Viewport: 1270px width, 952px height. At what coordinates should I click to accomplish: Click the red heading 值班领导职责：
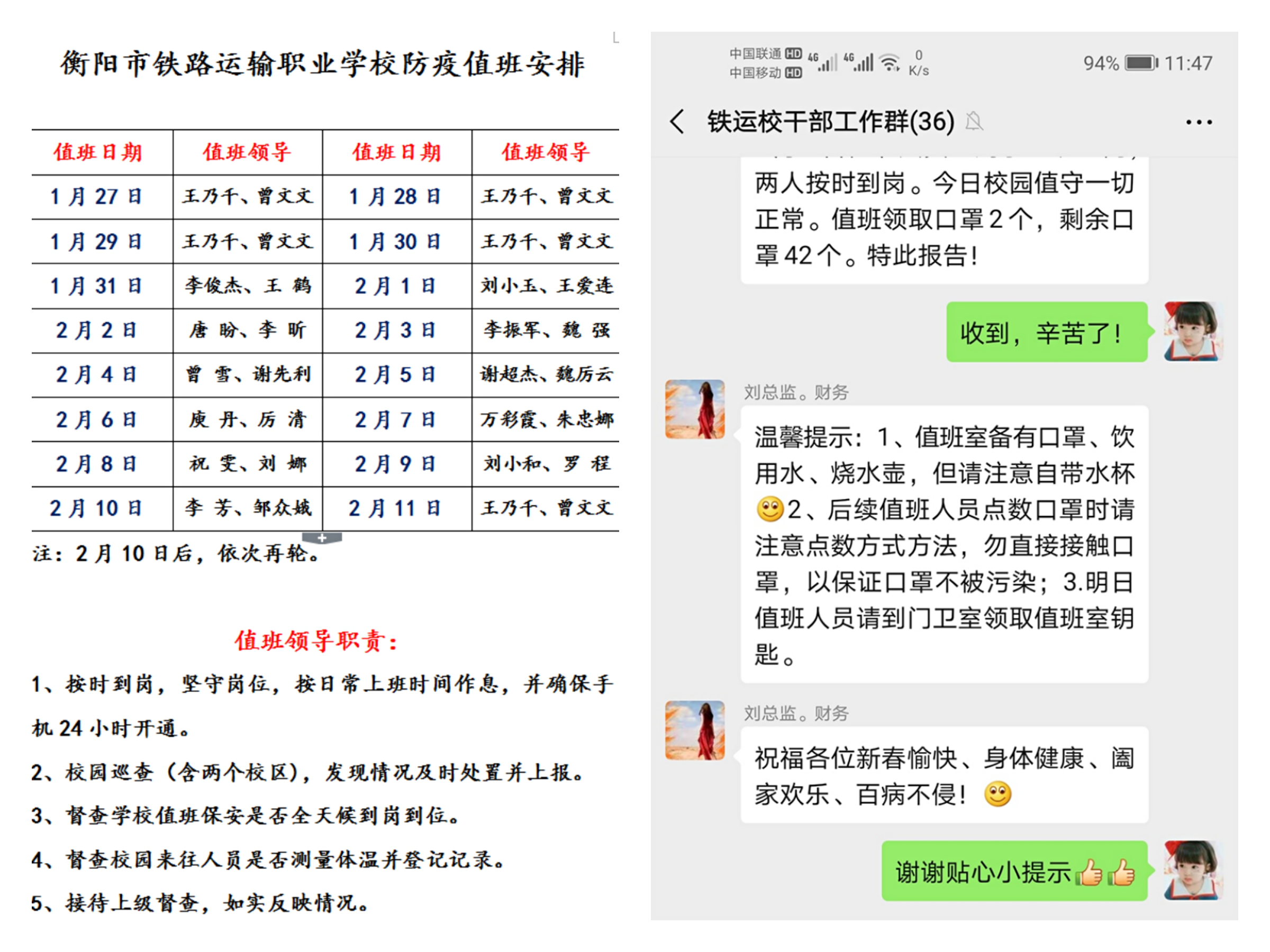[316, 641]
